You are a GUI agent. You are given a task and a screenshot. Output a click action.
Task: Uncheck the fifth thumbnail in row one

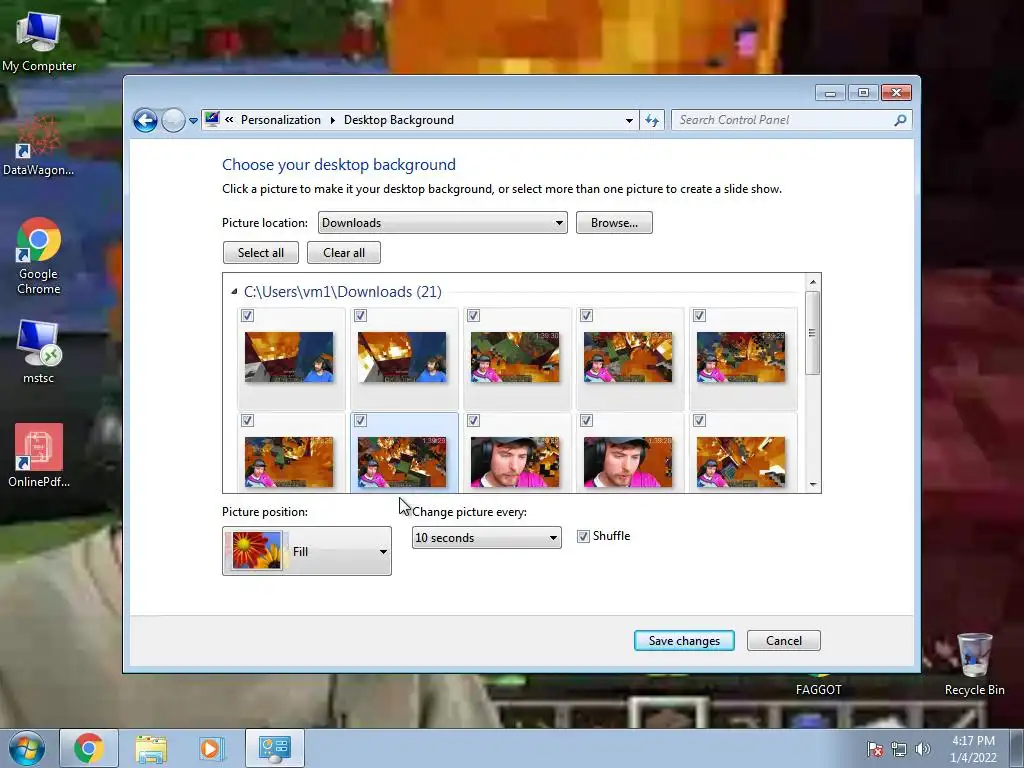699,316
